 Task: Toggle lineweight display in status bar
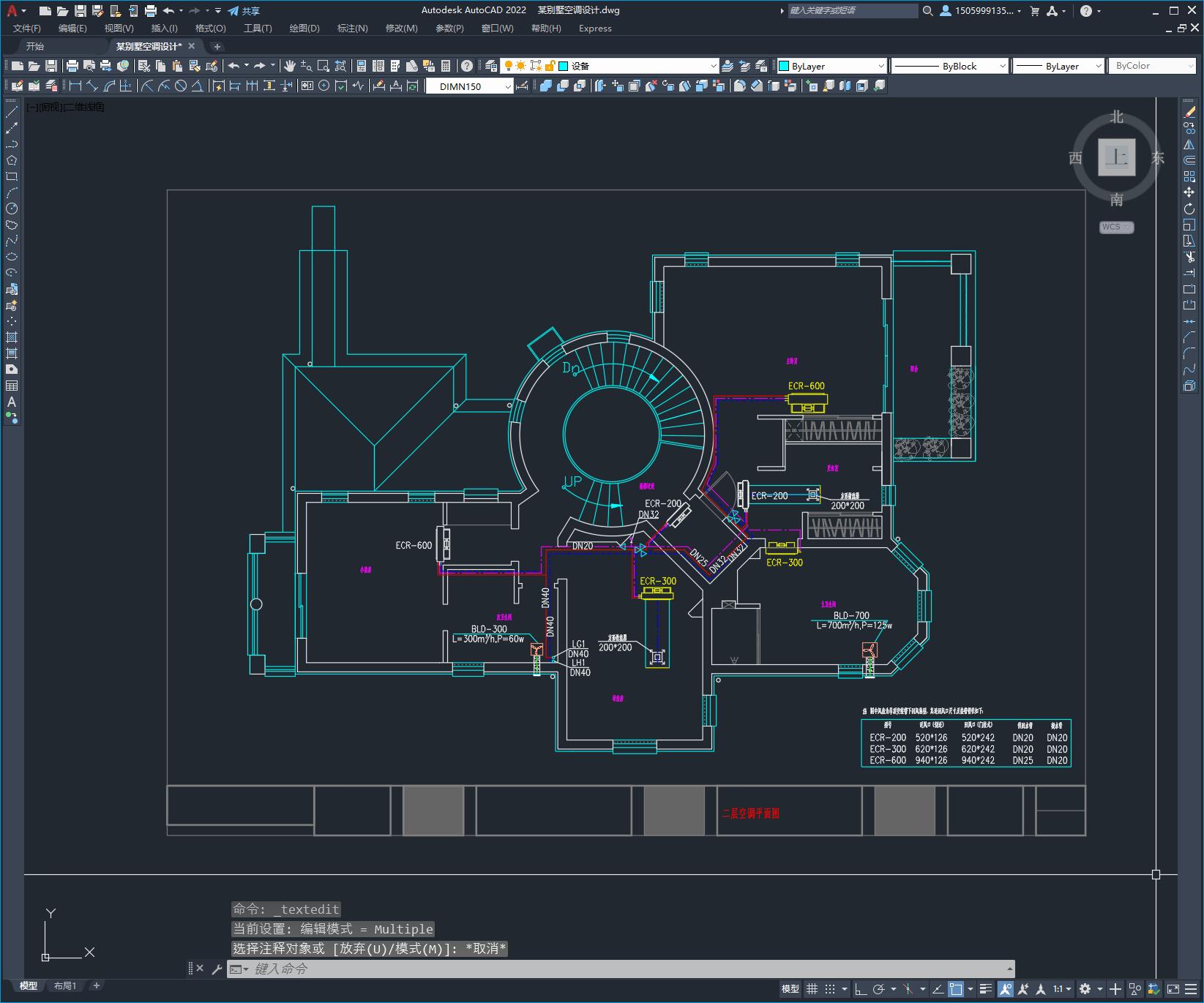tap(986, 989)
